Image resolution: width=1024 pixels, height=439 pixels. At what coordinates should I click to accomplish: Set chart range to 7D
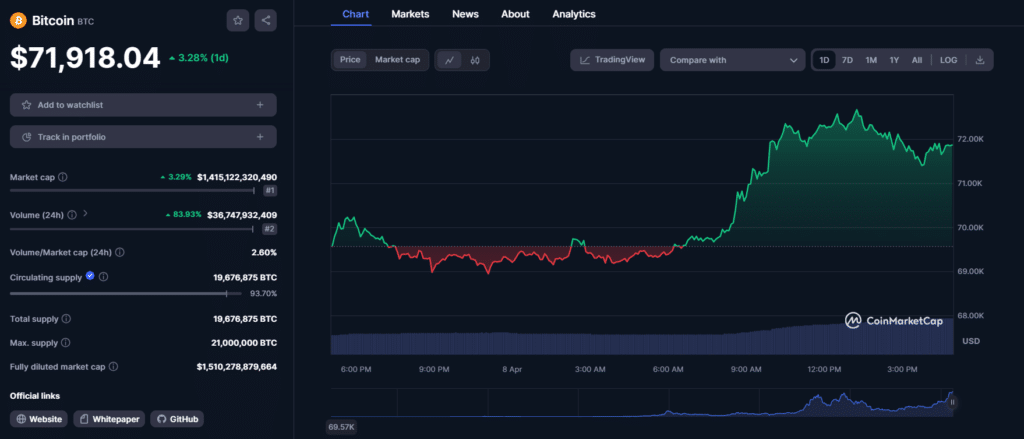click(847, 60)
